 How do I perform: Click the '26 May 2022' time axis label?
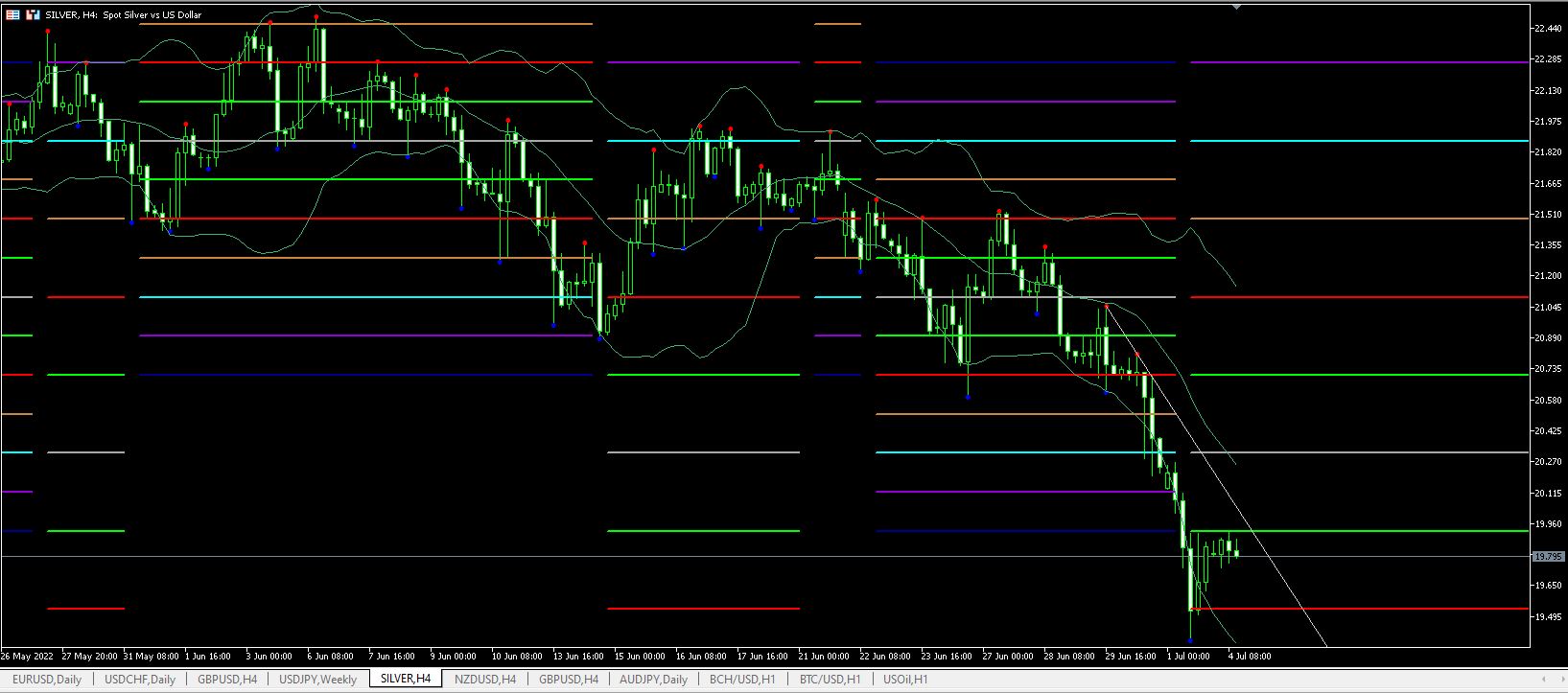click(x=27, y=657)
